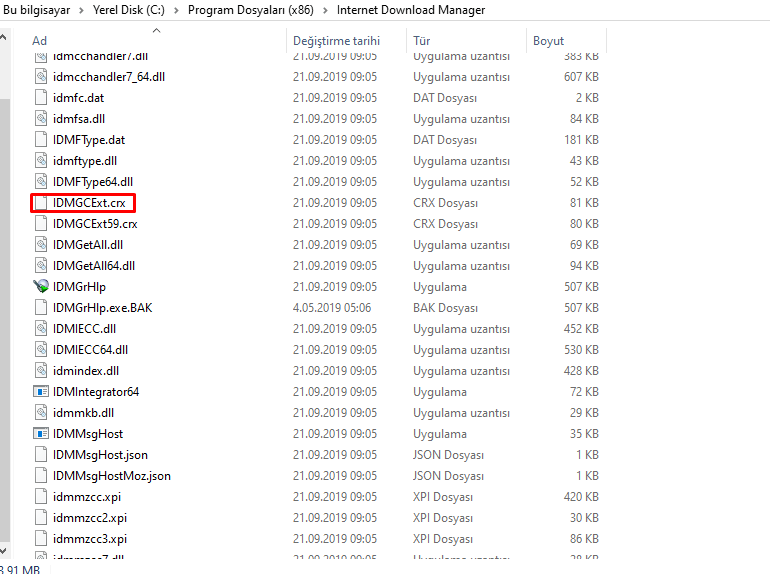This screenshot has height=574, width=770.
Task: Click the scrollbar down arrow
Action: 4,550
